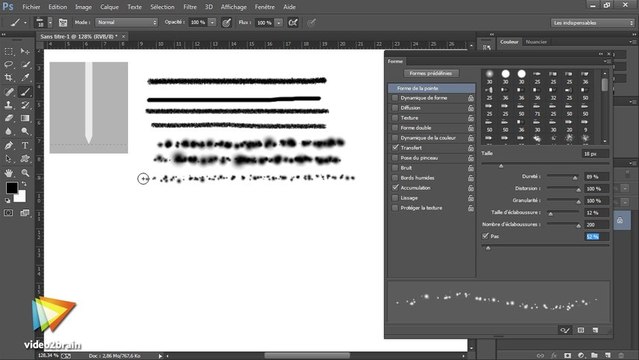Select the Dodge tool
This screenshot has height=360, width=639.
(x=25, y=131)
